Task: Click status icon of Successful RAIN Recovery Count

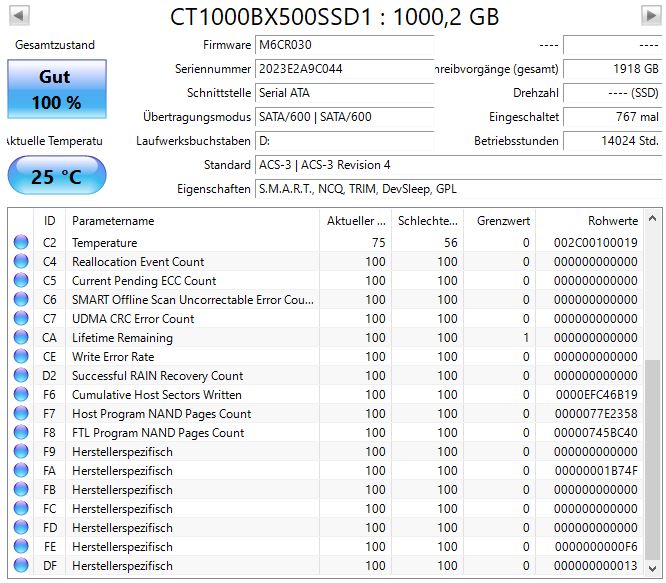Action: click(x=21, y=375)
